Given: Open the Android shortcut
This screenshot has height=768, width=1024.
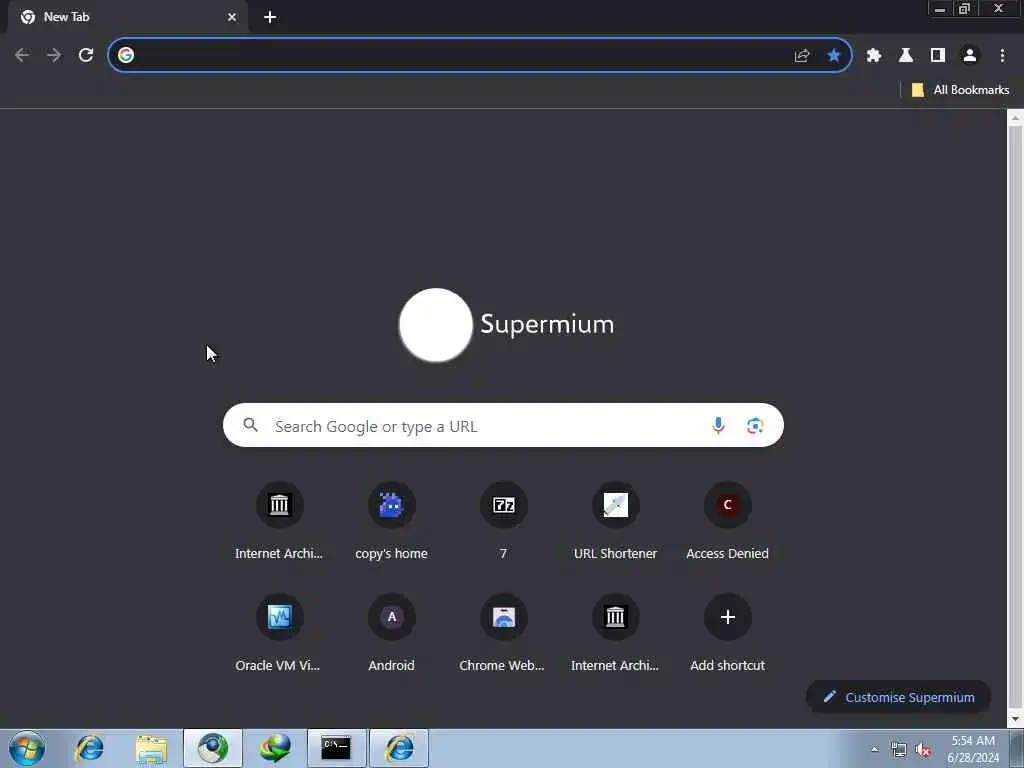Looking at the screenshot, I should pyautogui.click(x=391, y=633).
